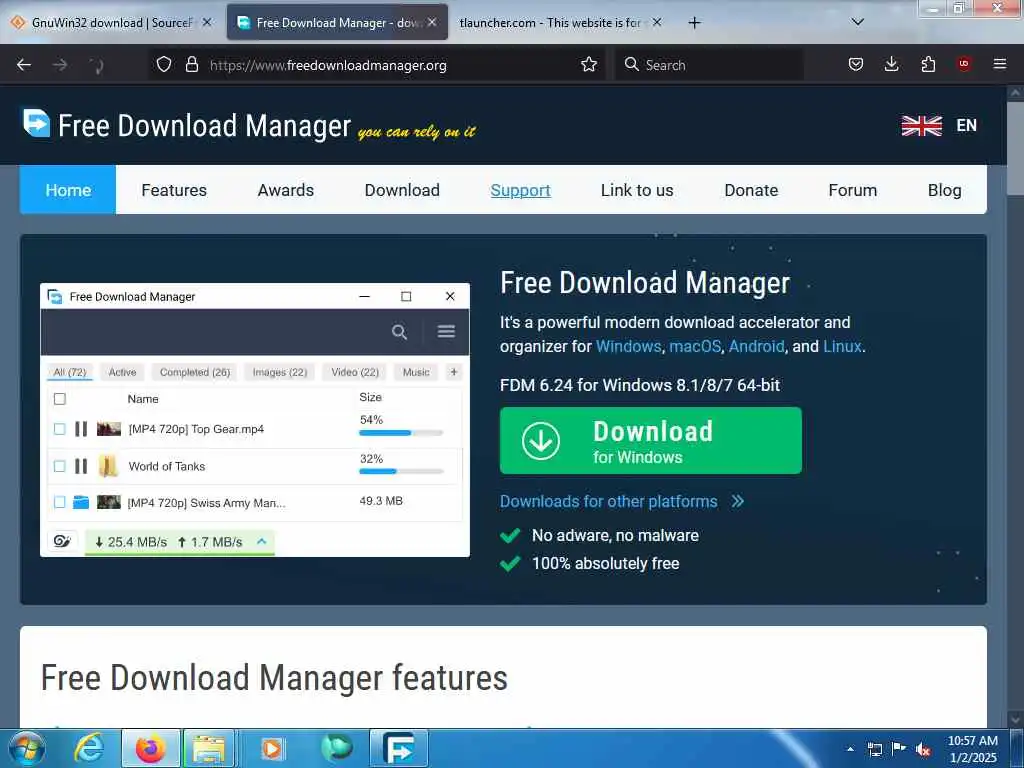Open the extensions puzzle icon
The height and width of the screenshot is (768, 1024).
[x=928, y=64]
